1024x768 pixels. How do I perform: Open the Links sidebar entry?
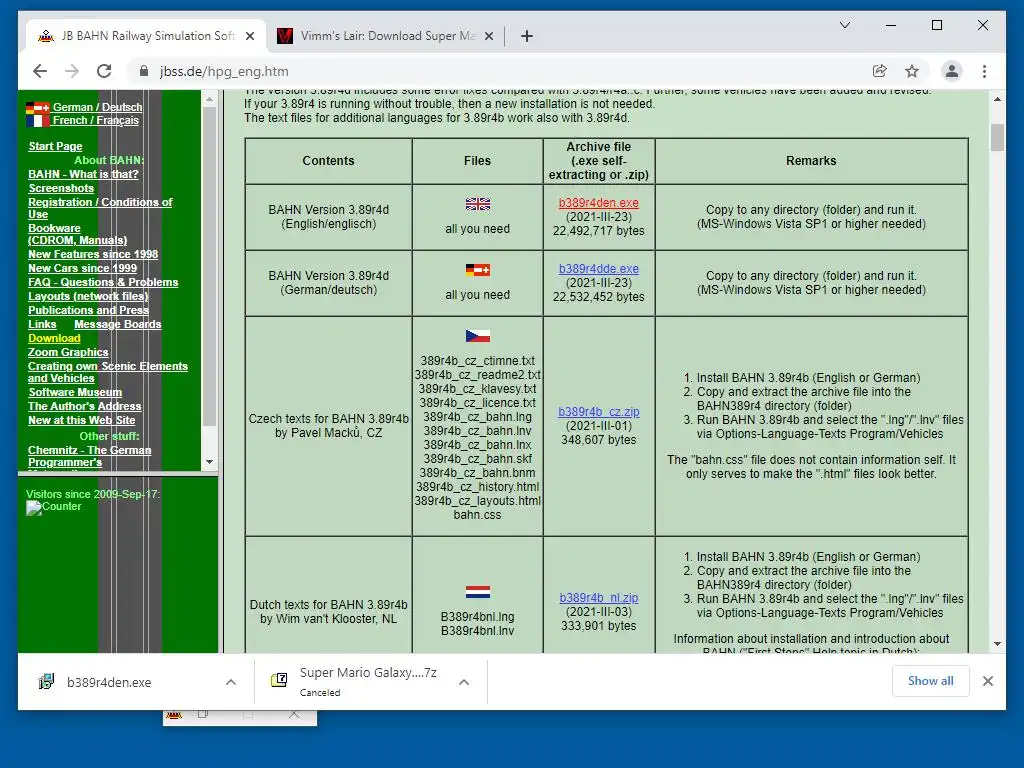[x=42, y=325]
